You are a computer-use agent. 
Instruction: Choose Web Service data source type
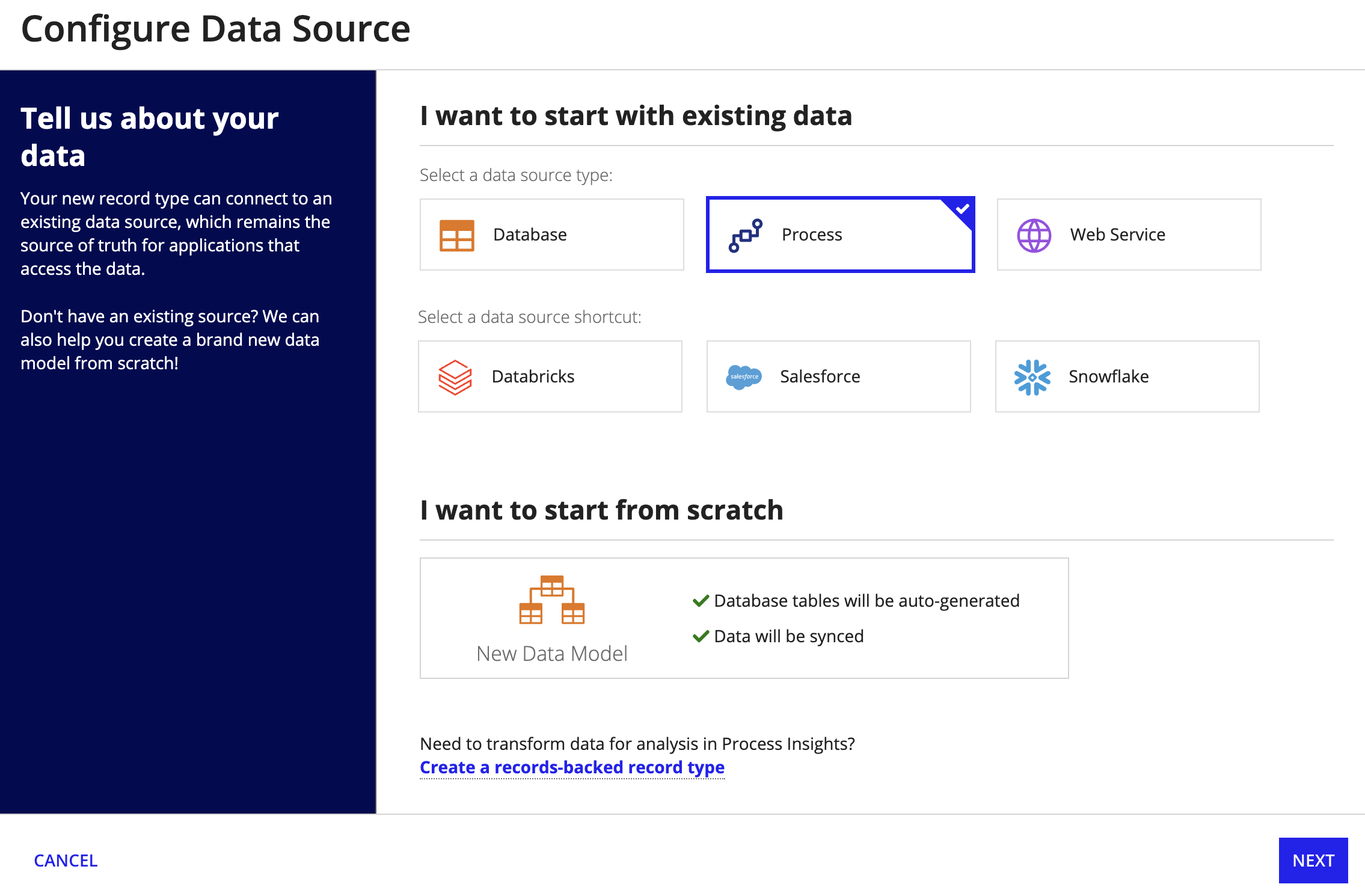pos(1129,235)
